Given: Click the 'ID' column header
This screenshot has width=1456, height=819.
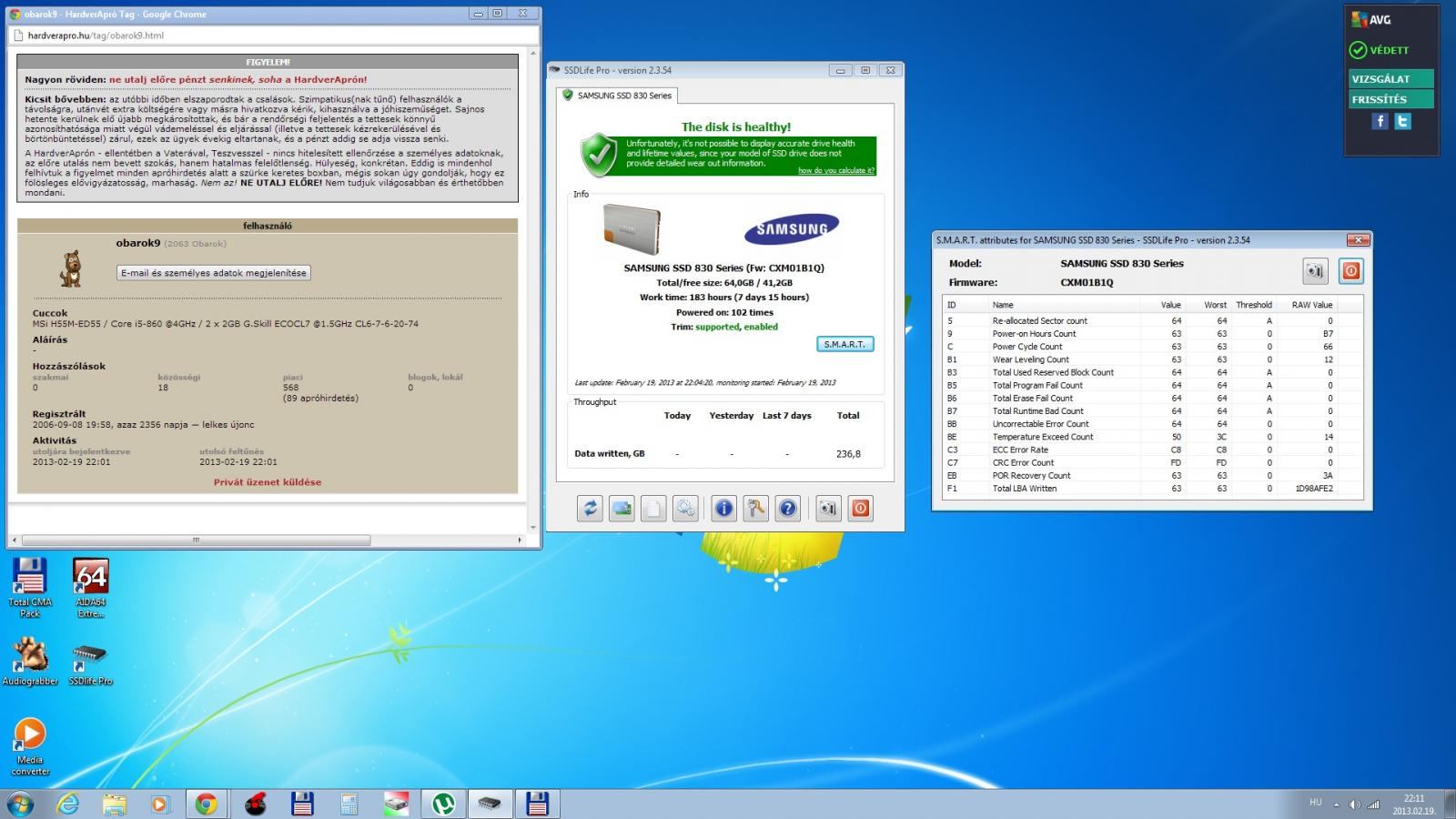Looking at the screenshot, I should point(966,305).
